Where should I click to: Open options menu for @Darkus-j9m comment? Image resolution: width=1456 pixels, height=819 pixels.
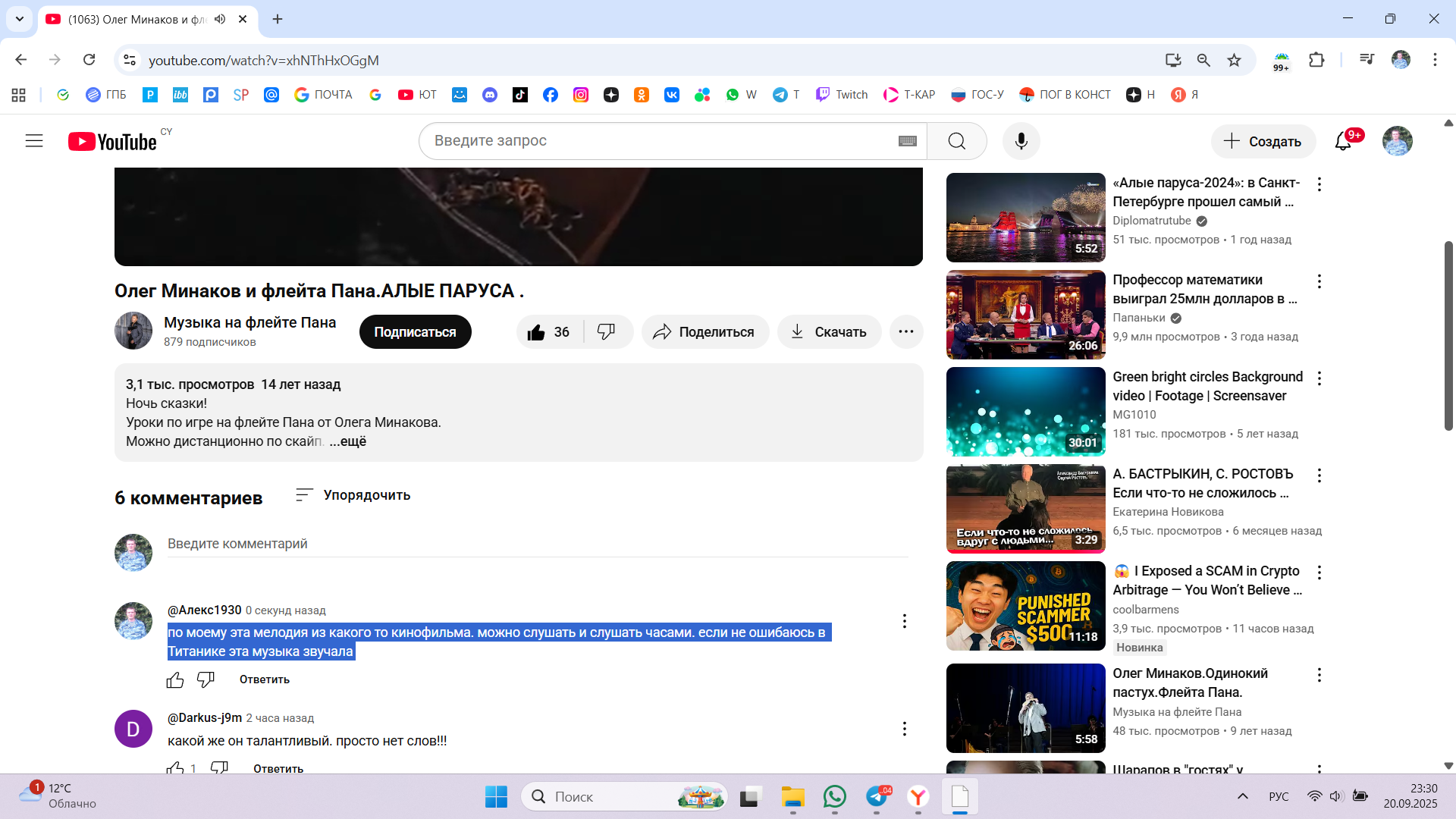click(904, 729)
